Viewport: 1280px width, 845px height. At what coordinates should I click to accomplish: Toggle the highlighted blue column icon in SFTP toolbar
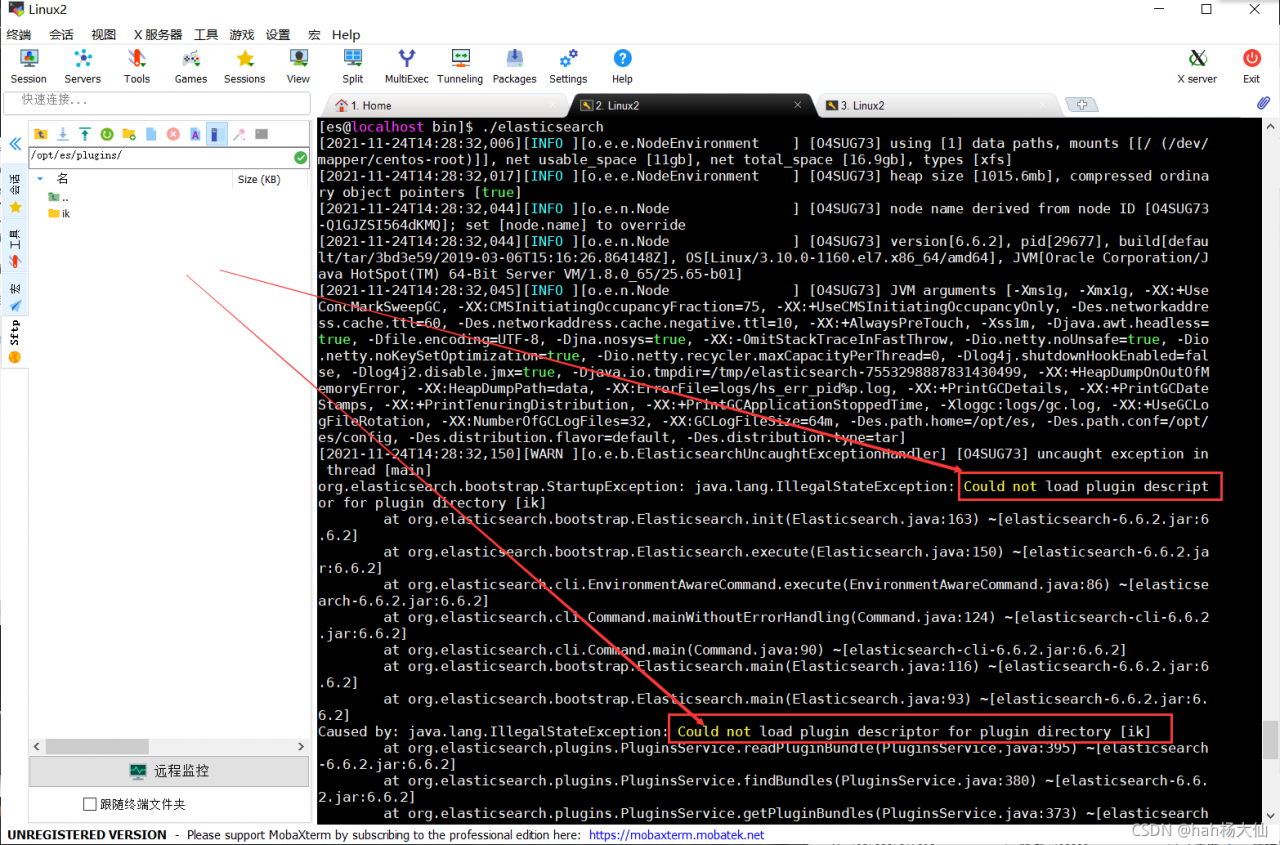coord(217,134)
